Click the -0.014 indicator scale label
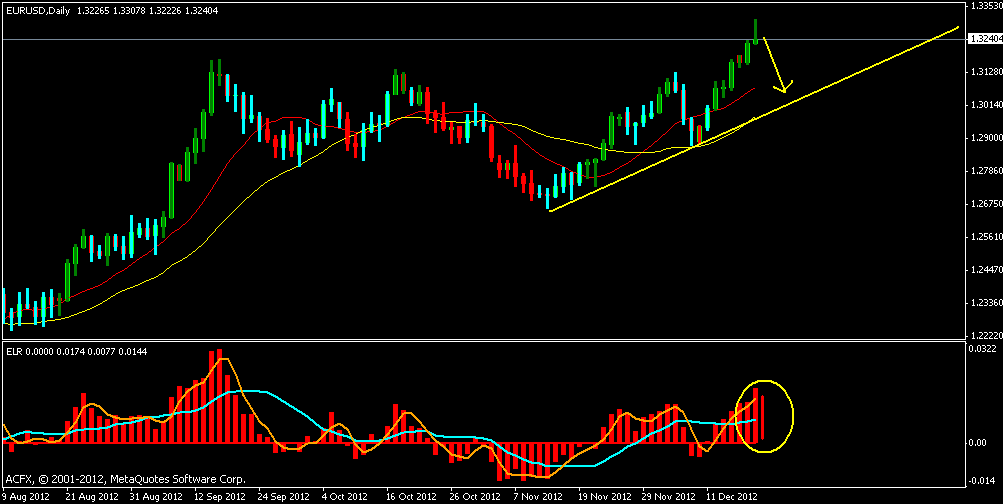Screen dimensions: 1003x504 coord(981,480)
